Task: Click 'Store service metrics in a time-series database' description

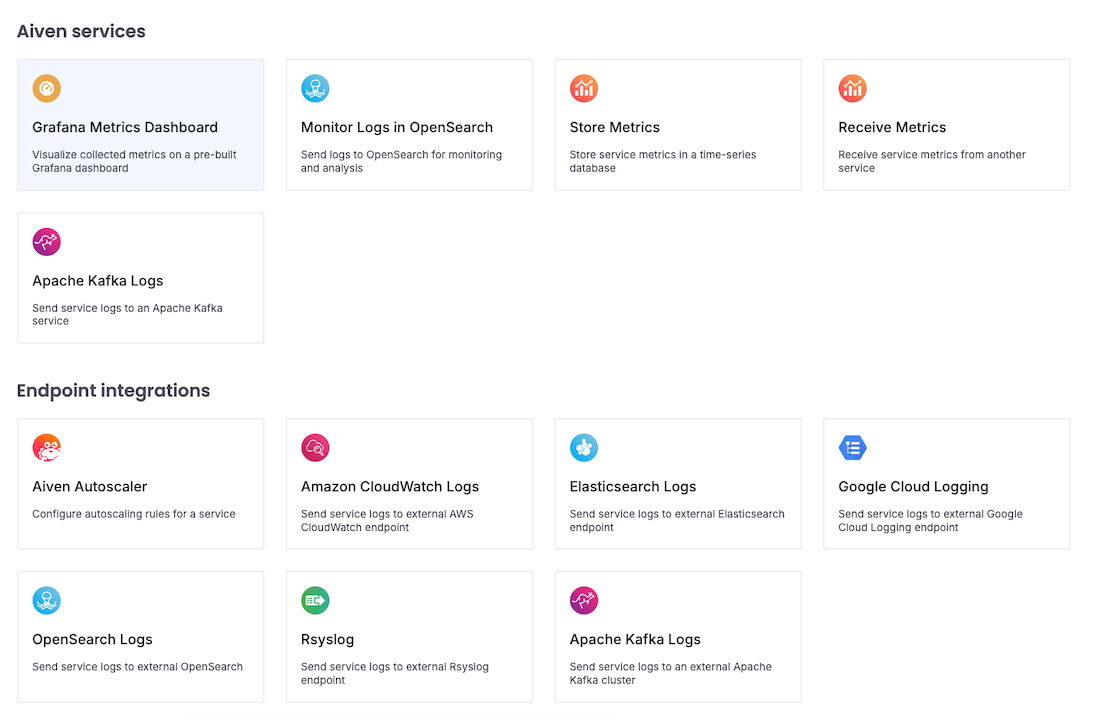Action: (x=662, y=161)
